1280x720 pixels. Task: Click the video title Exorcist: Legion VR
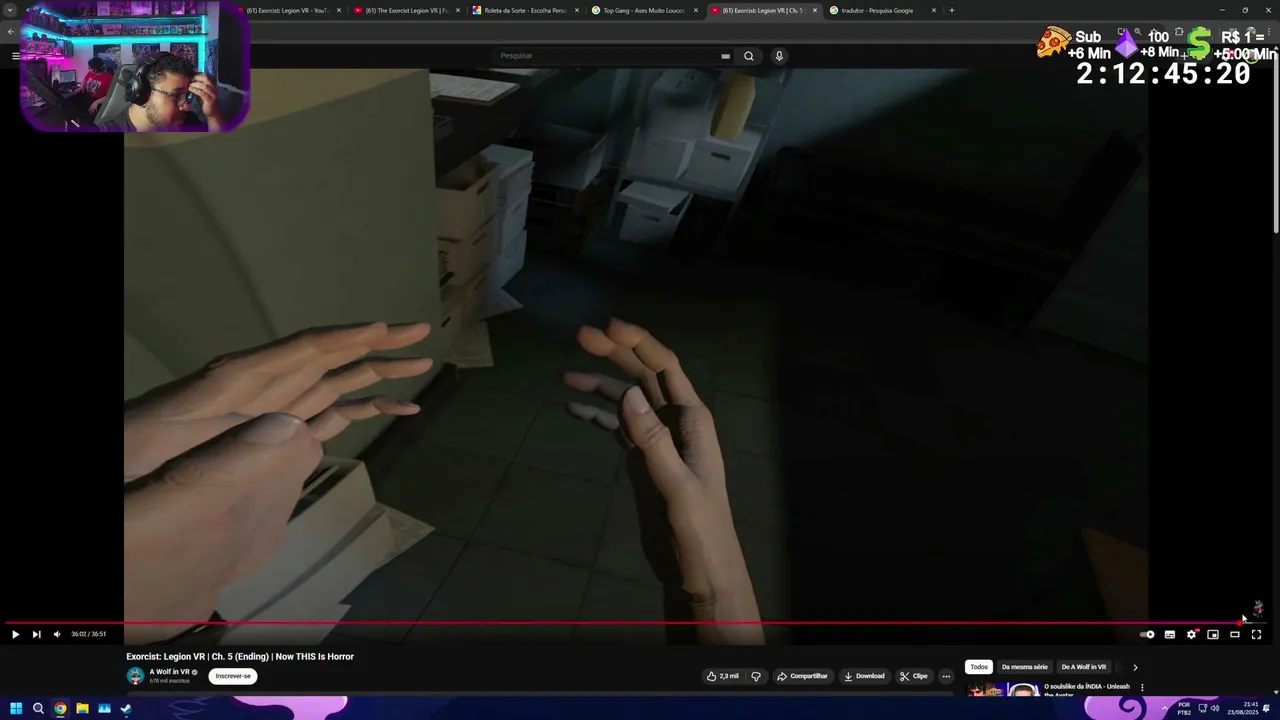tap(240, 657)
